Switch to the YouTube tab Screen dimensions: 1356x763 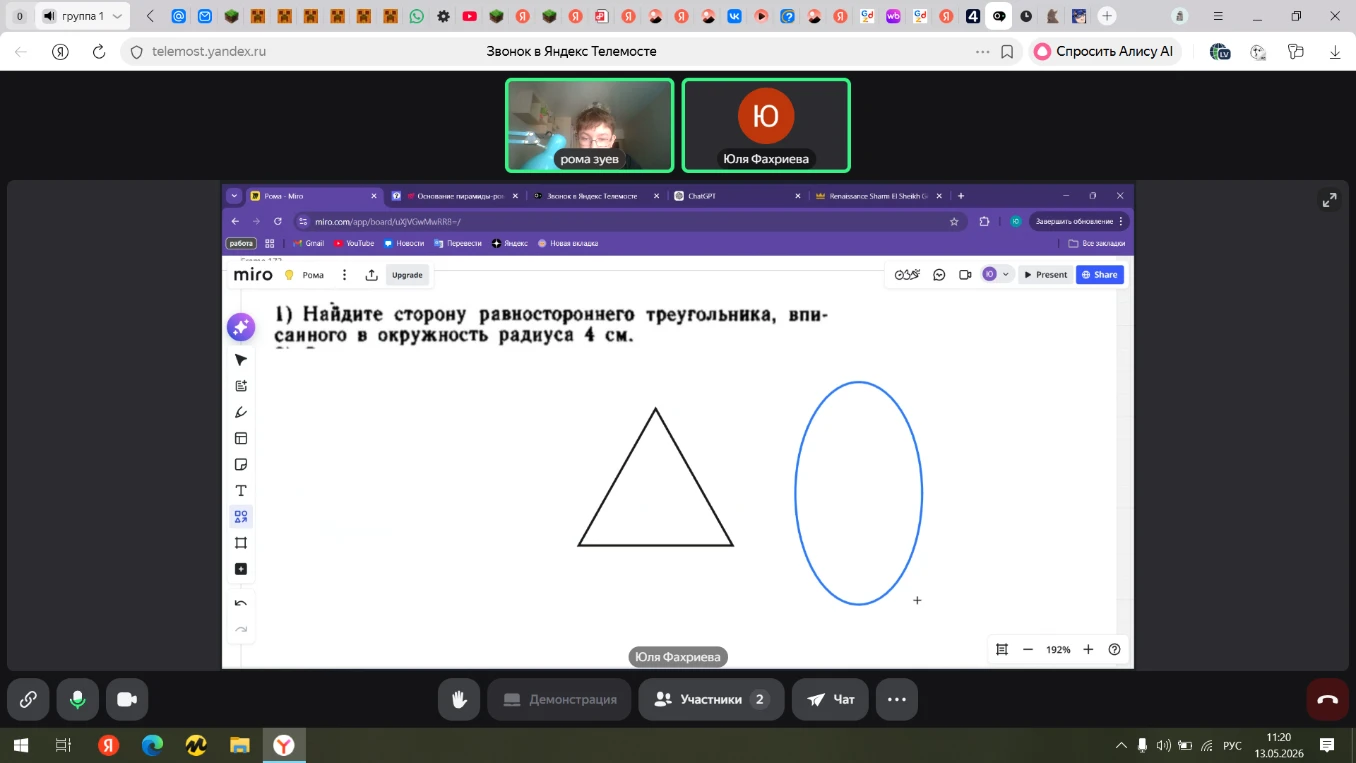(470, 16)
